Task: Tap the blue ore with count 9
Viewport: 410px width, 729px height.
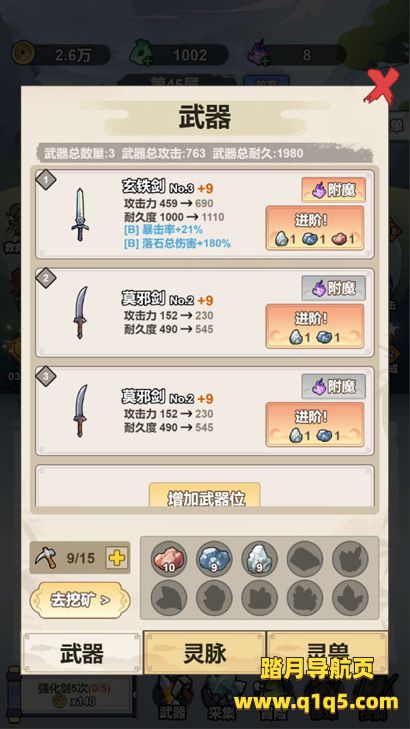Action: pos(214,558)
